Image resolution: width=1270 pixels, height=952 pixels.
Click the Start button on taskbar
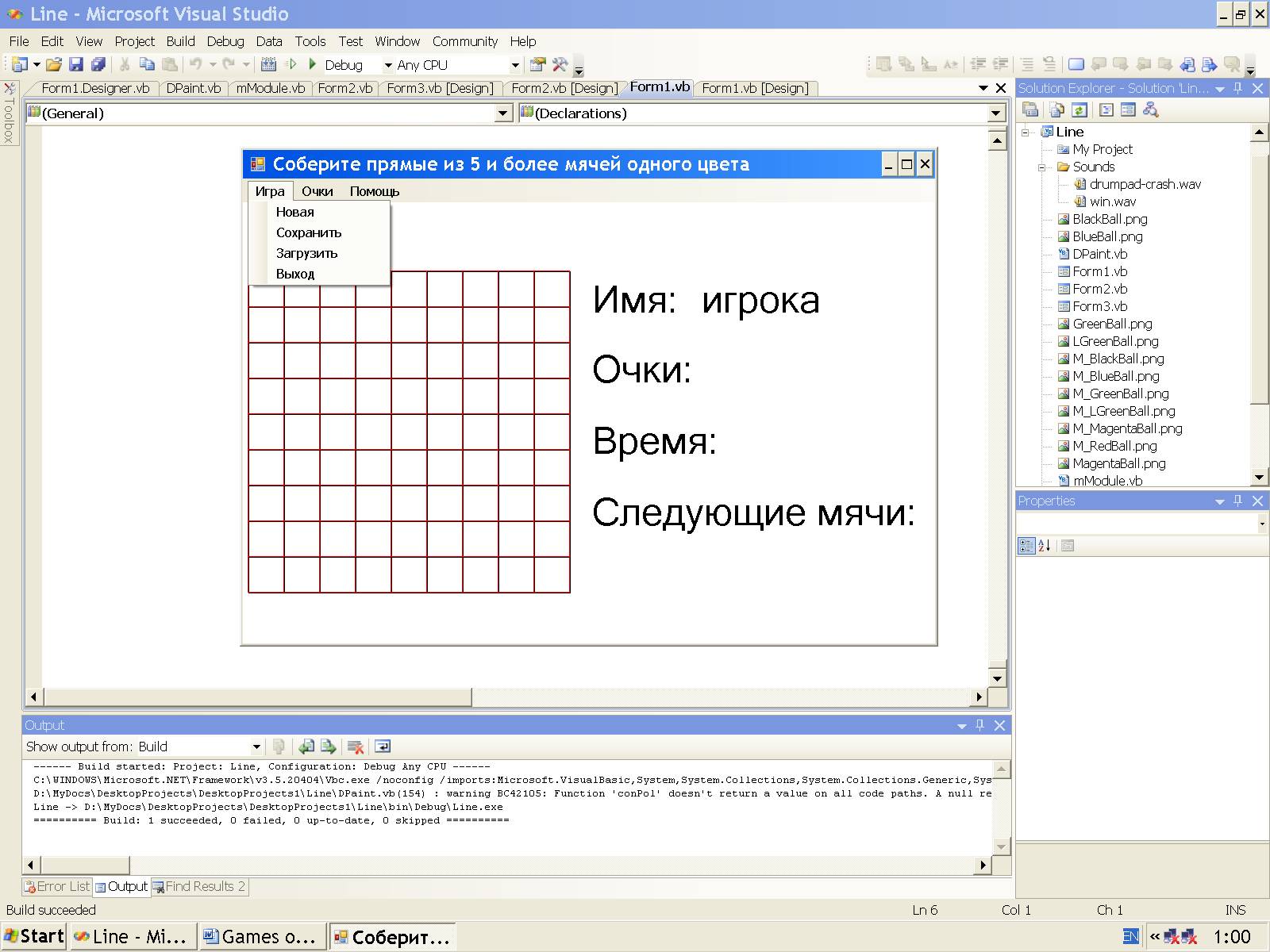coord(34,936)
